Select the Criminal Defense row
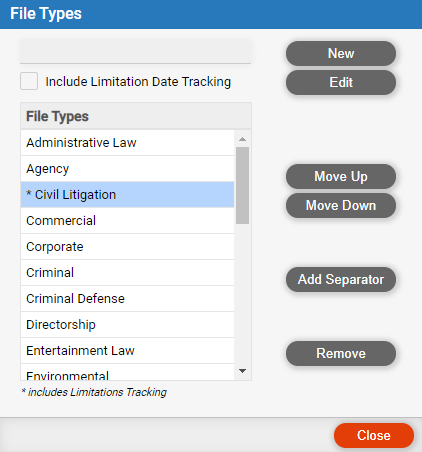The image size is (422, 452). tap(127, 299)
